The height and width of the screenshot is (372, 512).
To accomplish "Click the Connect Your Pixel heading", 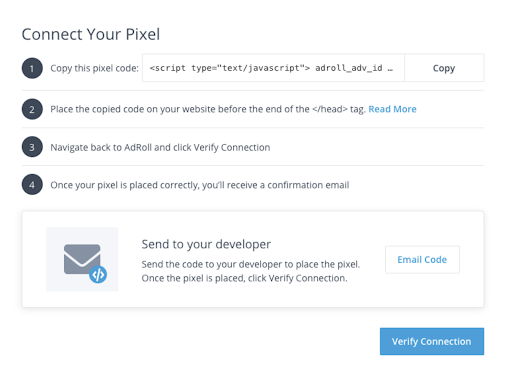I will 91,34.
